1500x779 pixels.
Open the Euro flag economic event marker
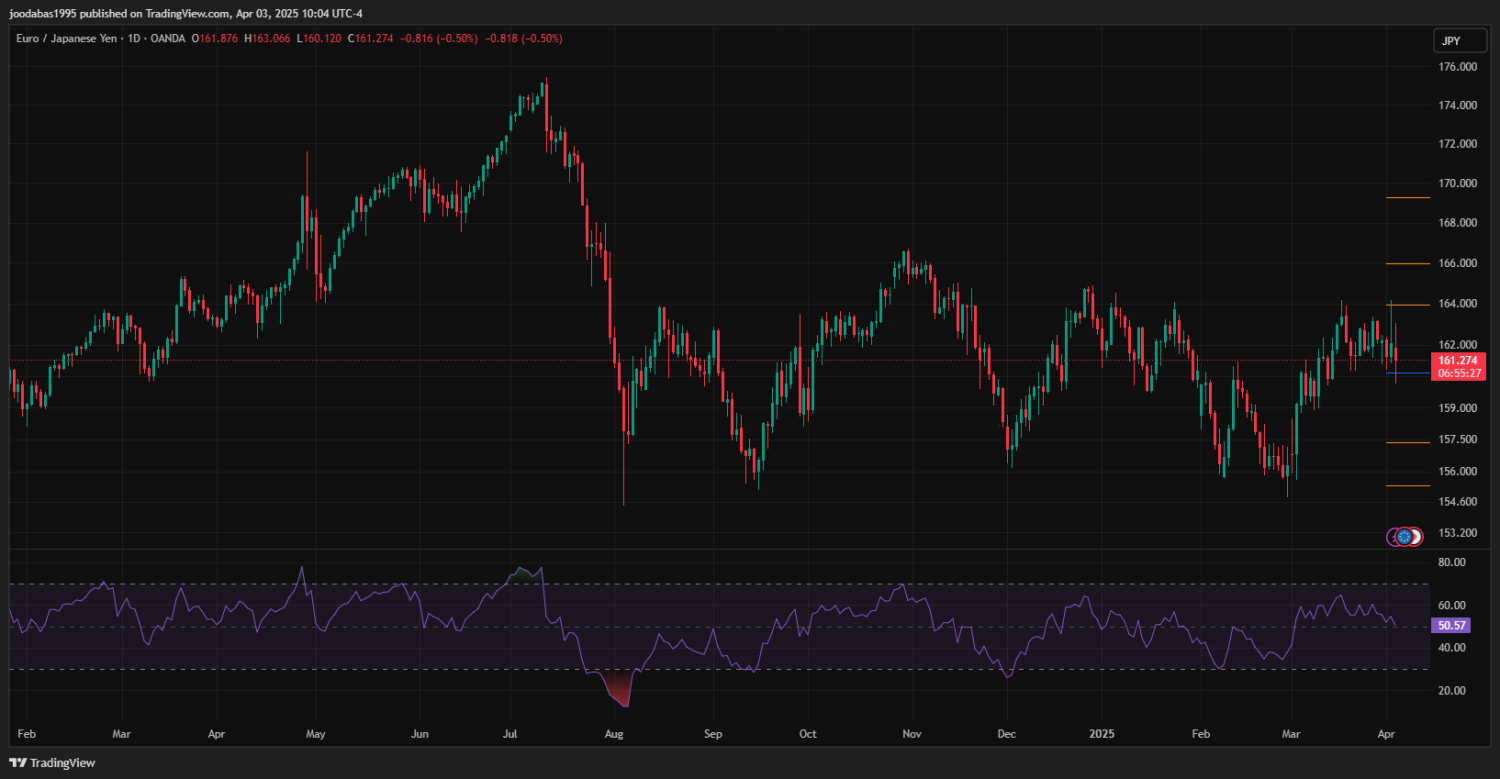1405,537
